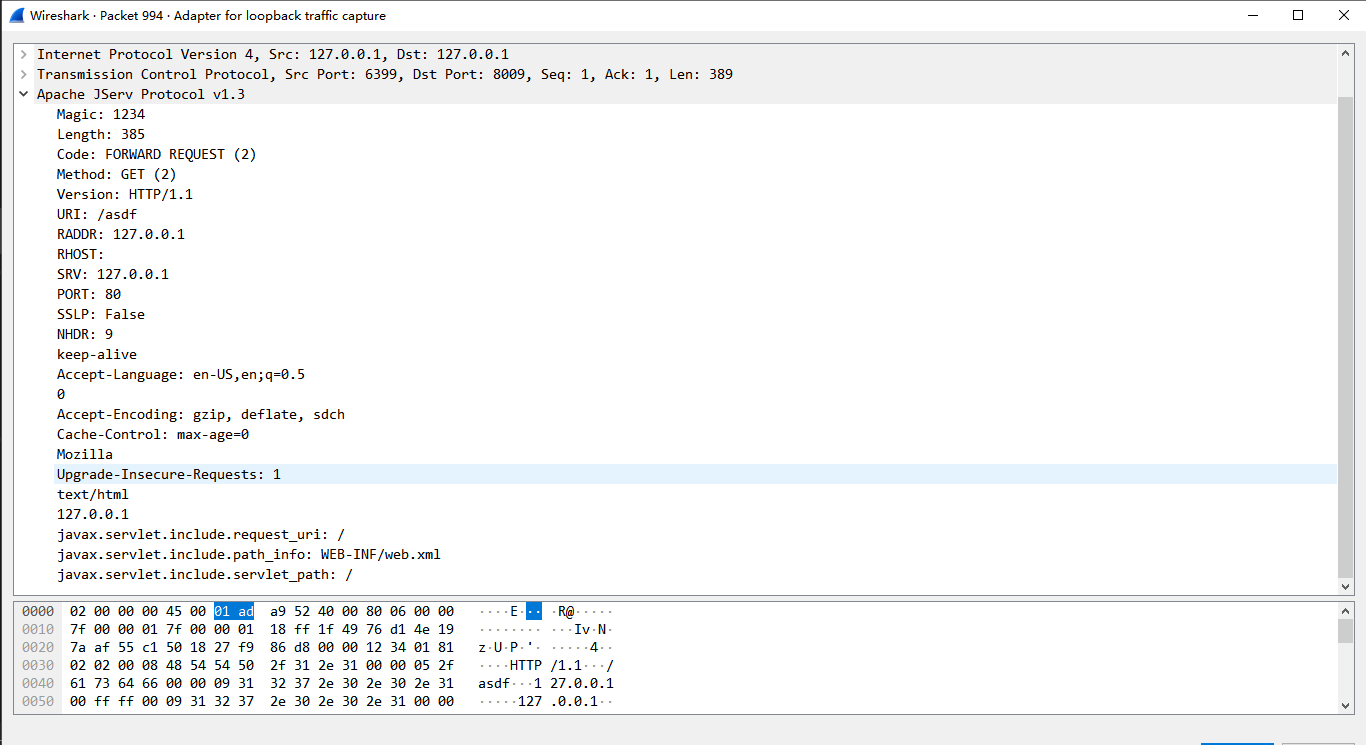Select the text/html row

pos(93,494)
